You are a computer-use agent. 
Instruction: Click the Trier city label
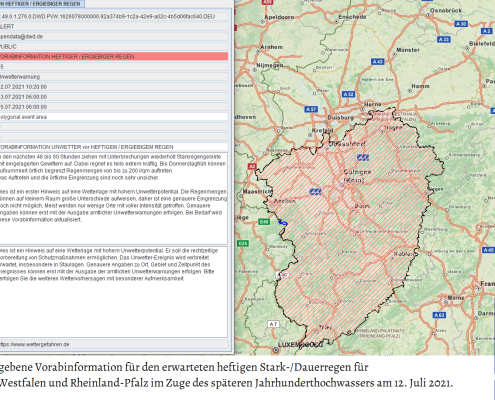[x=326, y=327]
